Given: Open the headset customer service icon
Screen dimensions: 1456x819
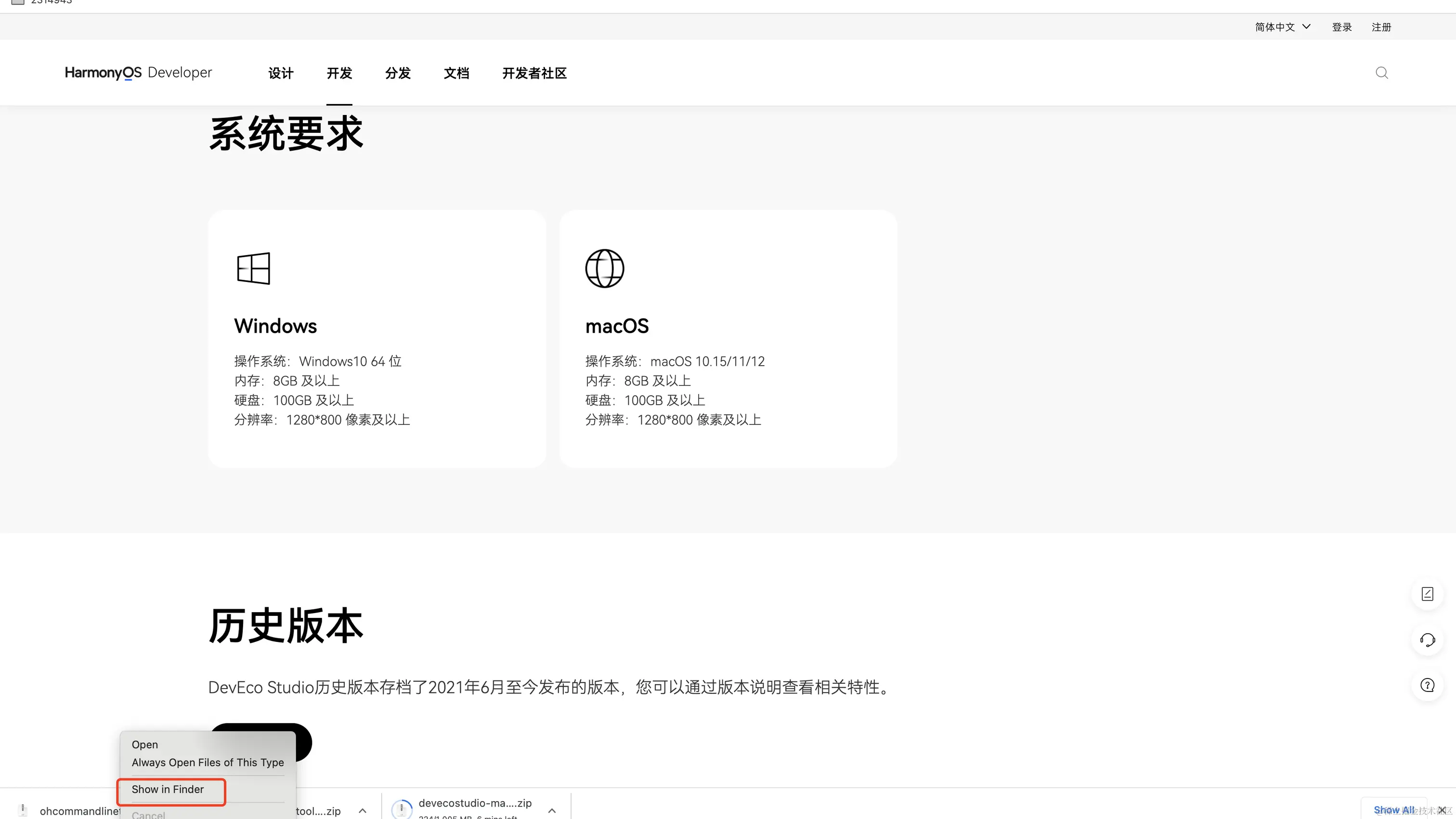Looking at the screenshot, I should [x=1427, y=640].
